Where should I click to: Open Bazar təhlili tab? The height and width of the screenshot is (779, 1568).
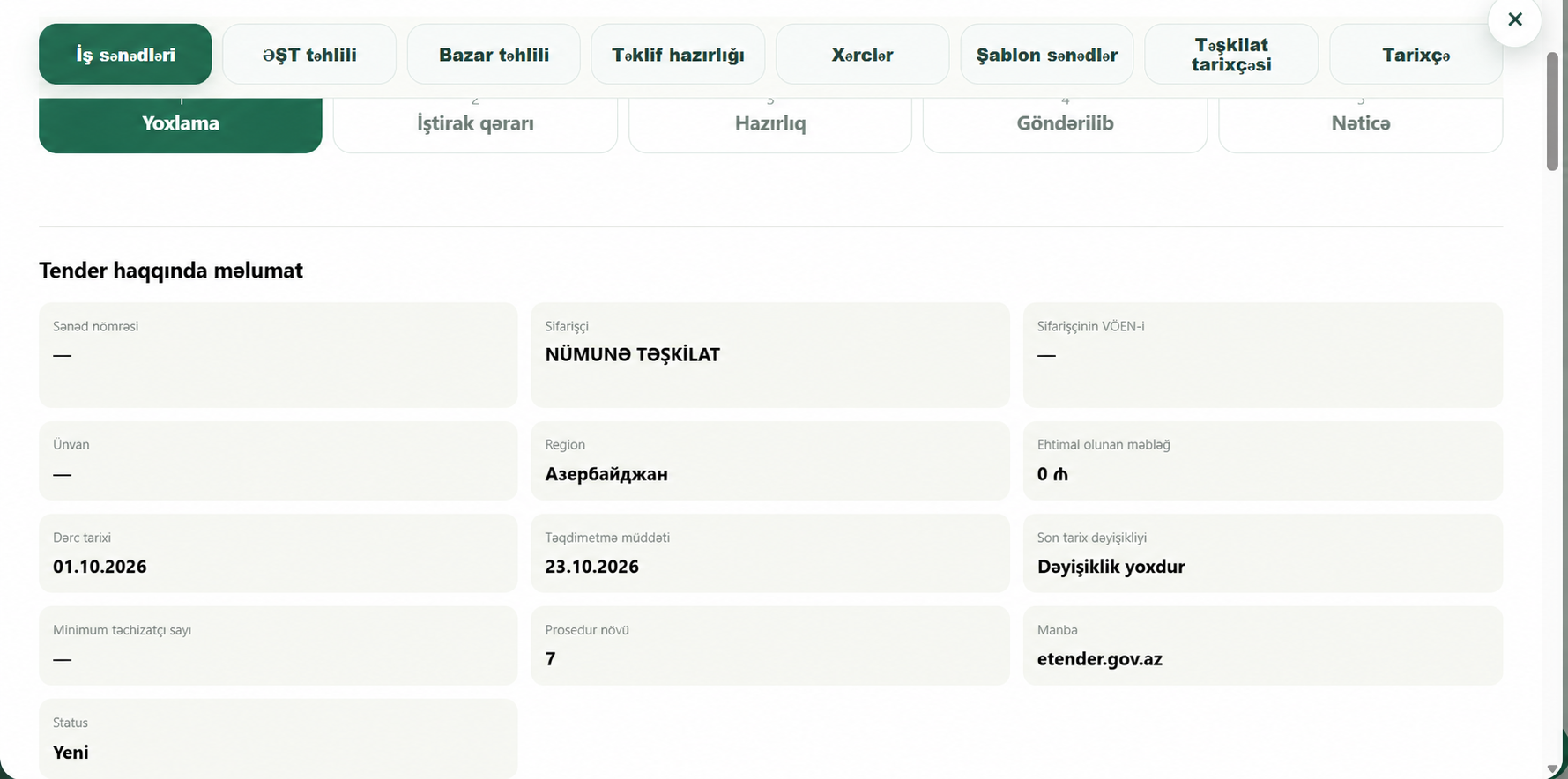click(x=494, y=55)
